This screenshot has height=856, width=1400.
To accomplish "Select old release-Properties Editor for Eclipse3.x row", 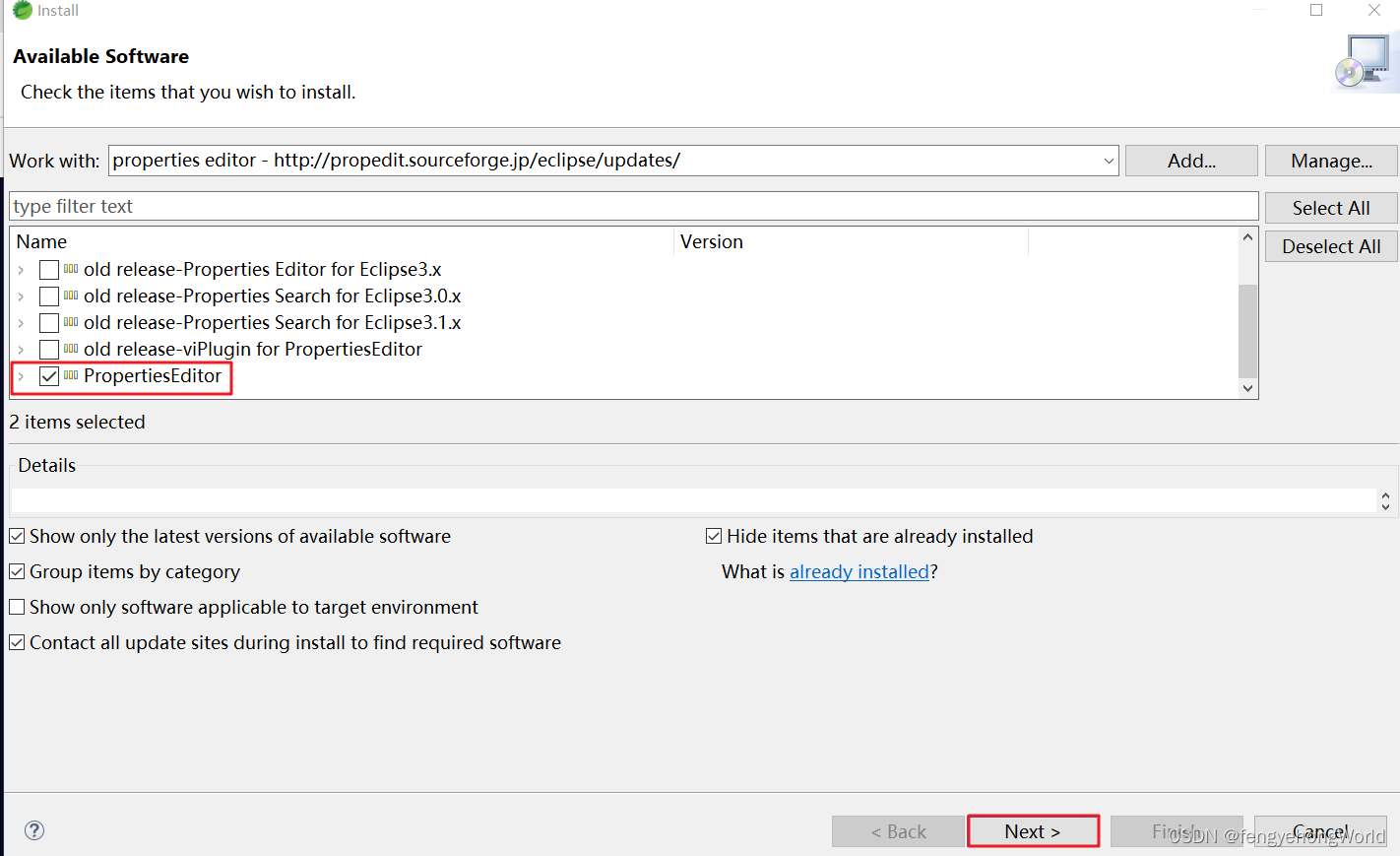I will 262,269.
